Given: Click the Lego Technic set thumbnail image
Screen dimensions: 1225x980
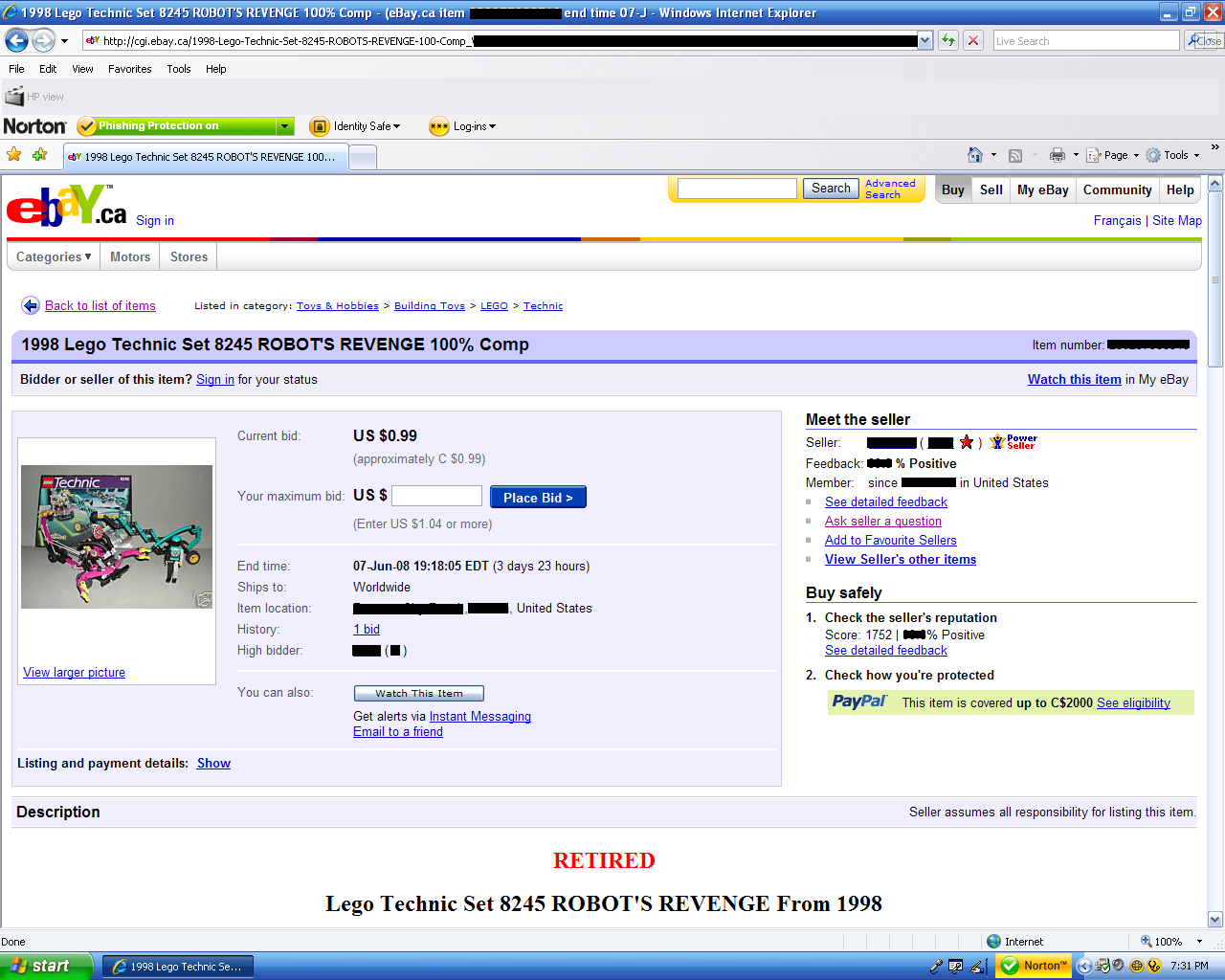Looking at the screenshot, I should (x=117, y=537).
